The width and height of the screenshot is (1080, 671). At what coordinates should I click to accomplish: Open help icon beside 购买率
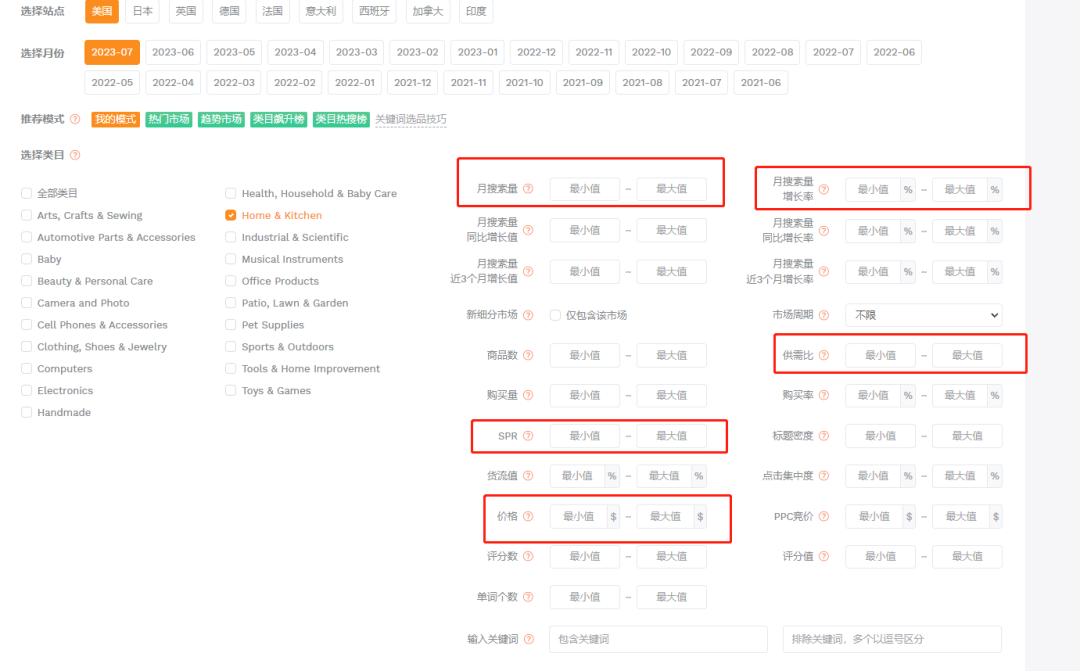[x=824, y=395]
